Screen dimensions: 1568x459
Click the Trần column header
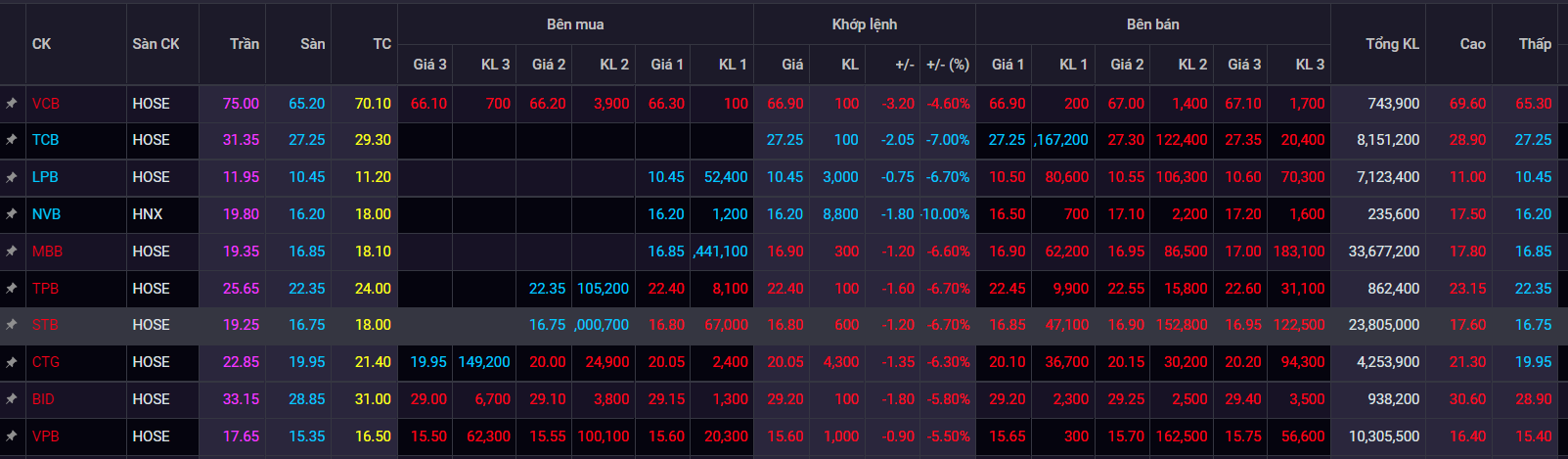point(244,44)
